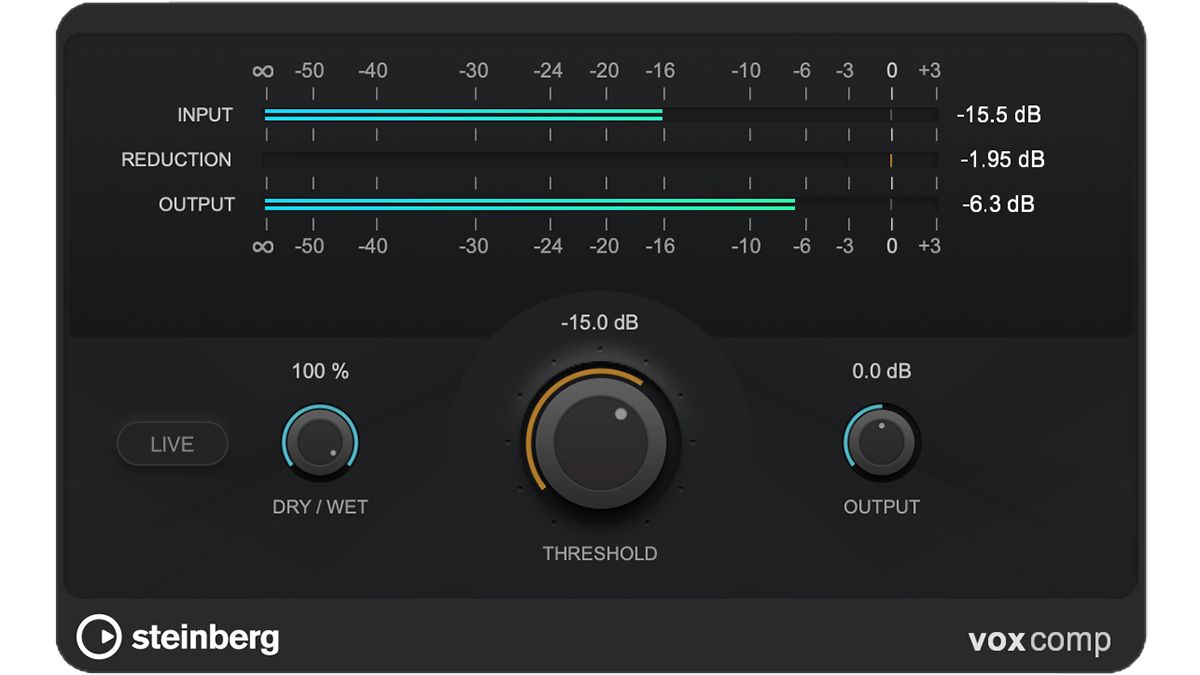Click the large Threshold knob
Screen dimensions: 1200x675
(x=600, y=443)
